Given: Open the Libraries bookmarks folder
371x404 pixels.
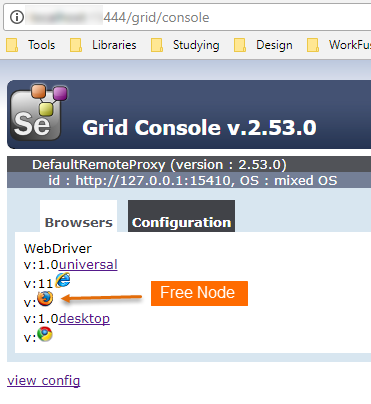Looking at the screenshot, I should 103,45.
